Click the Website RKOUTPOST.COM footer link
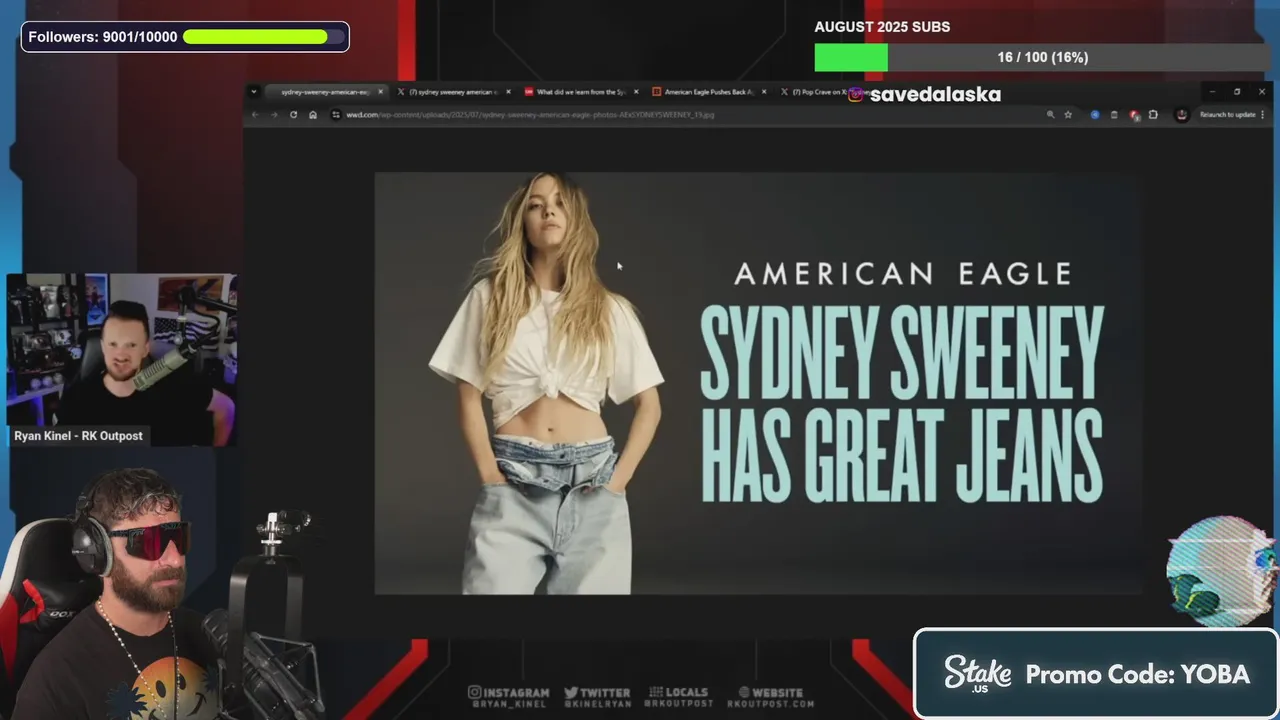1280x720 pixels. (771, 697)
